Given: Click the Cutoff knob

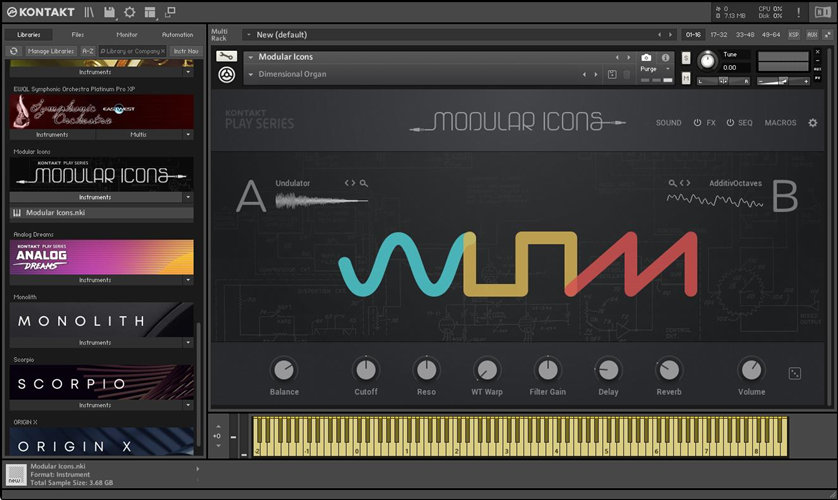Looking at the screenshot, I should [x=366, y=370].
